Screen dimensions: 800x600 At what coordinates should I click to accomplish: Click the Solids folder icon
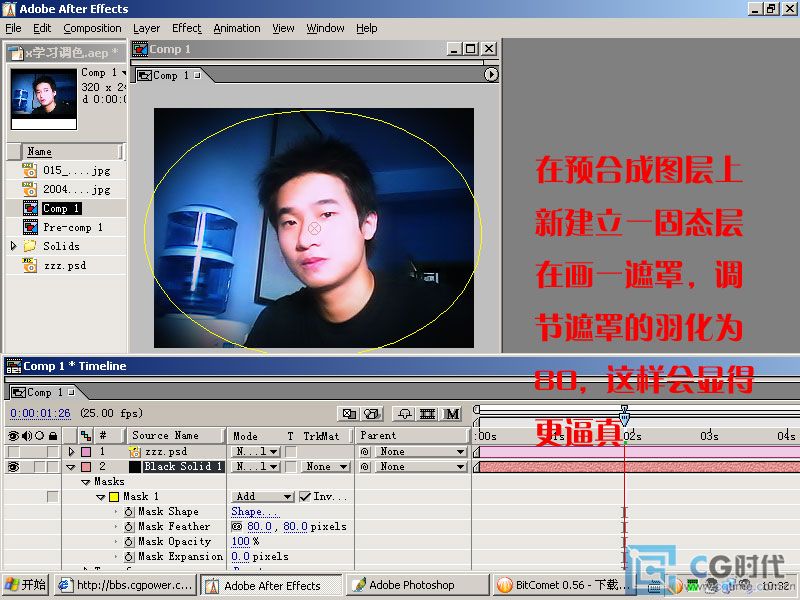coord(30,246)
